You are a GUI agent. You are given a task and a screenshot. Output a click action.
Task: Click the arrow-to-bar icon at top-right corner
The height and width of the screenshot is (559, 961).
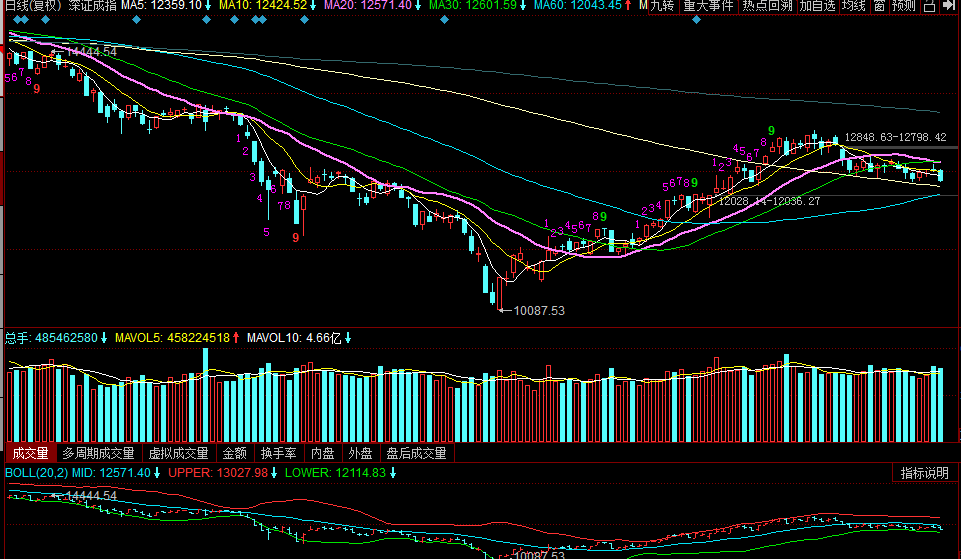pyautogui.click(x=950, y=6)
